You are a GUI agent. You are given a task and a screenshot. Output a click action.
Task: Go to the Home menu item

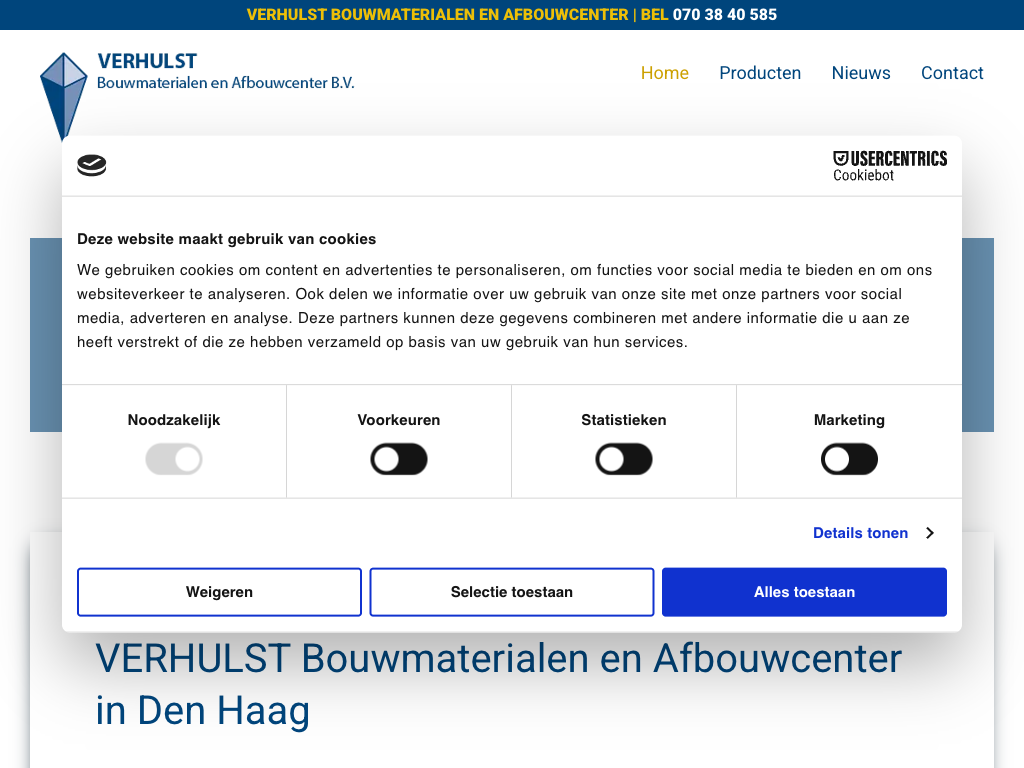pos(664,72)
